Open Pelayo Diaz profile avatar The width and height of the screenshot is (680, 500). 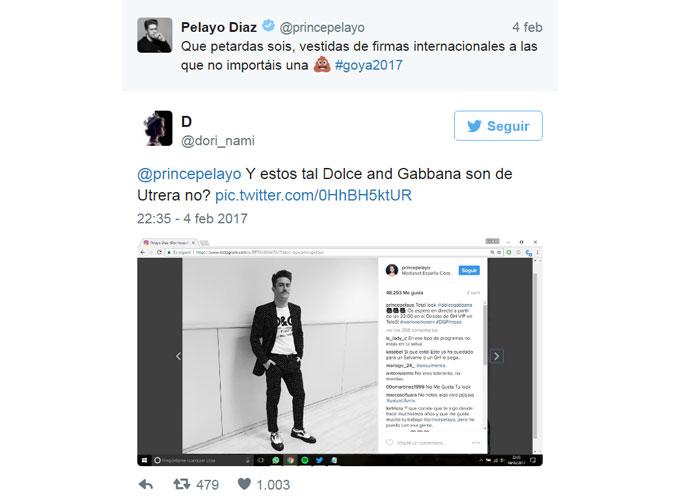coord(154,35)
